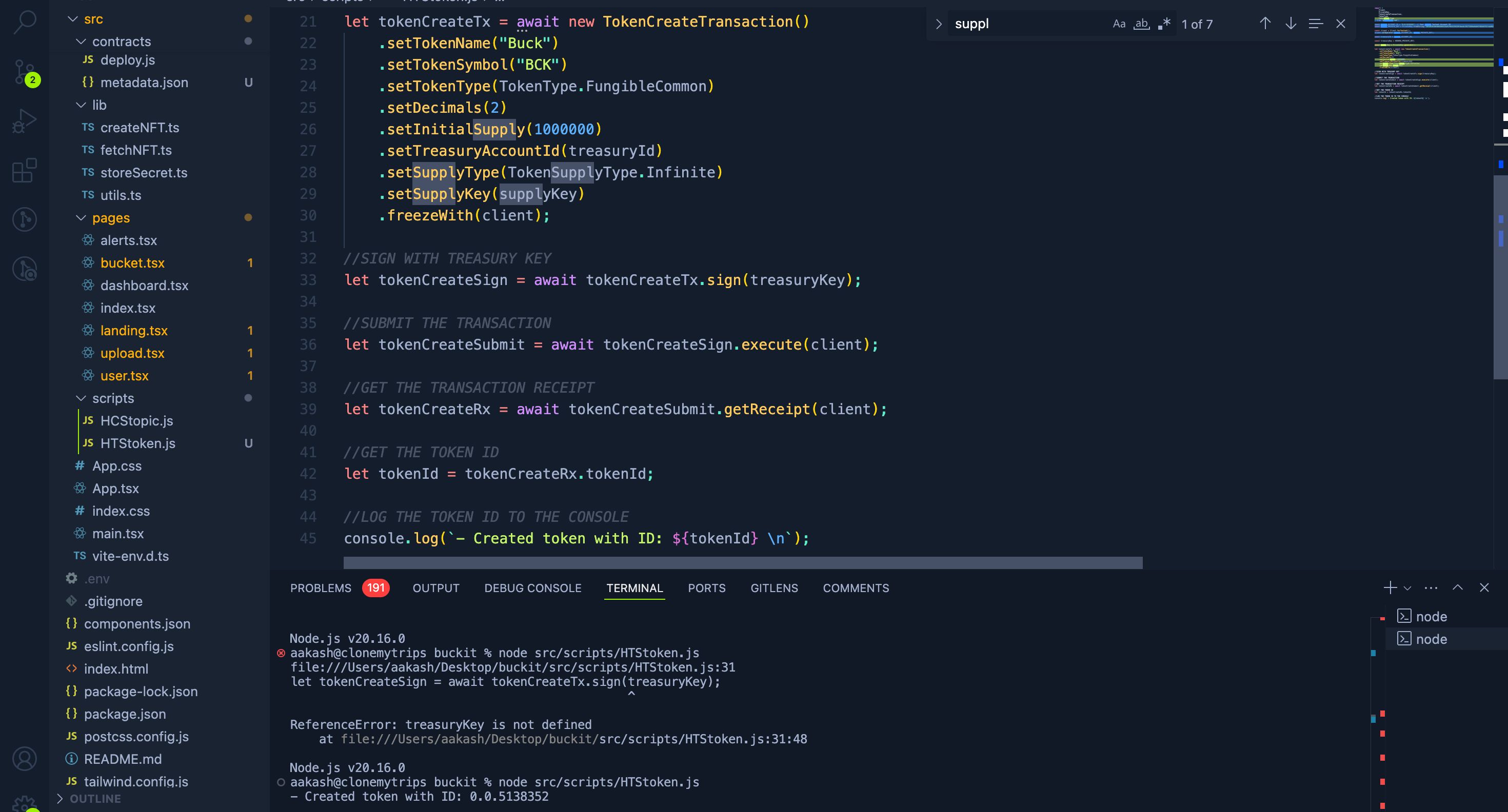Open storeSecret.ts file

coord(144,173)
